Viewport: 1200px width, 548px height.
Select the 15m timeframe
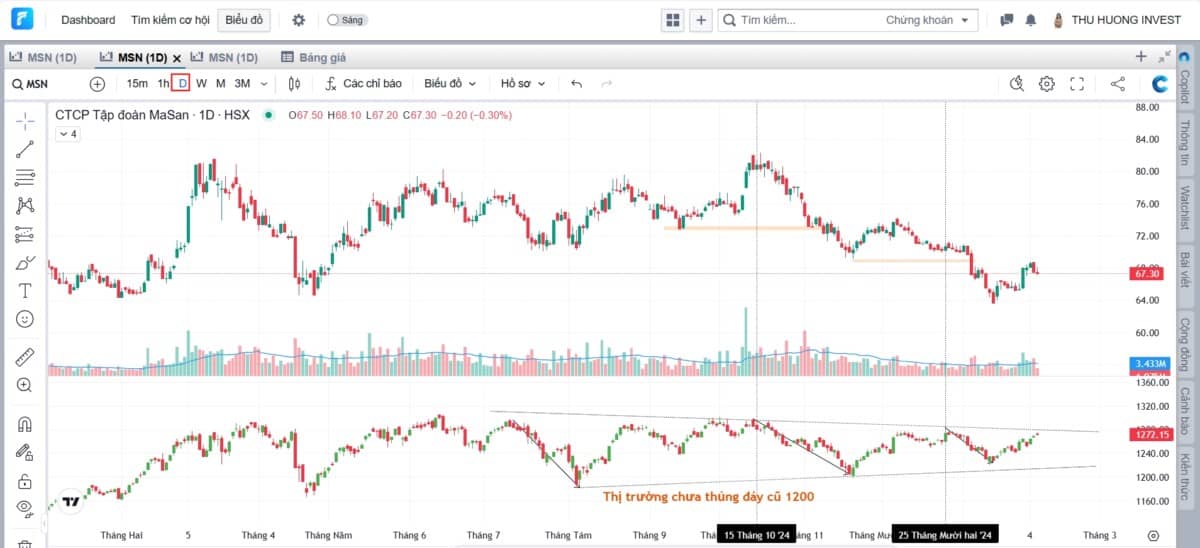click(x=137, y=84)
